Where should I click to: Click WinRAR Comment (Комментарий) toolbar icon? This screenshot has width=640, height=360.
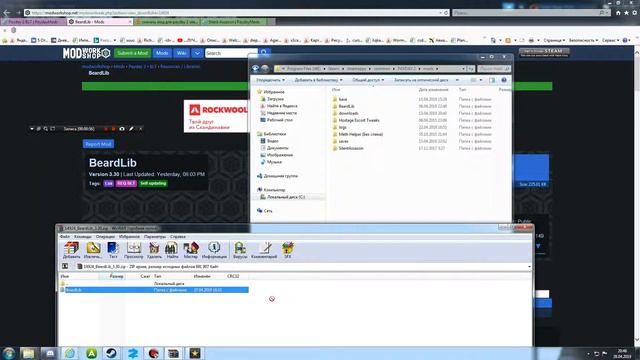pyautogui.click(x=264, y=250)
